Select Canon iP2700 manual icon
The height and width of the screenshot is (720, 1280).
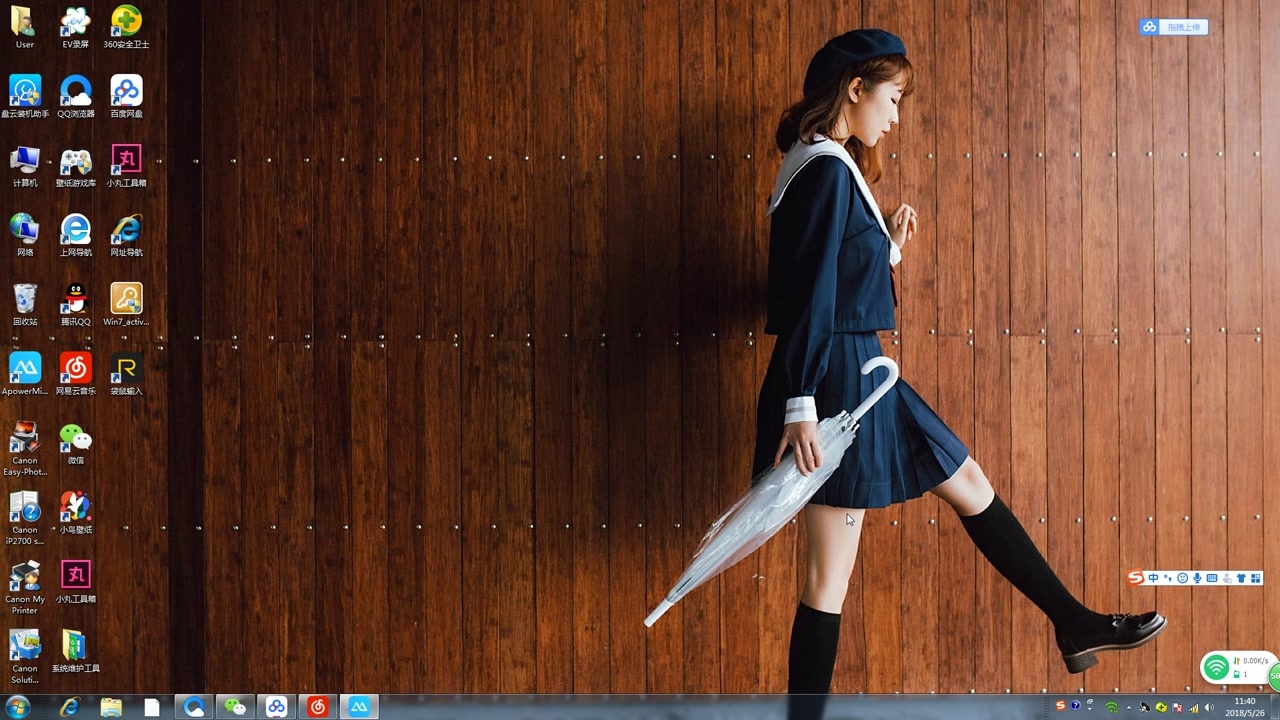click(25, 517)
